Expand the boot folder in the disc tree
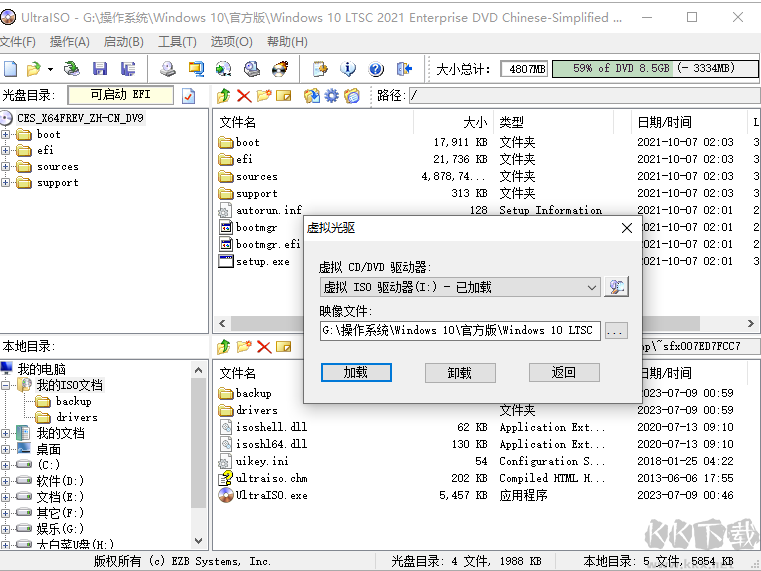 tap(5, 134)
